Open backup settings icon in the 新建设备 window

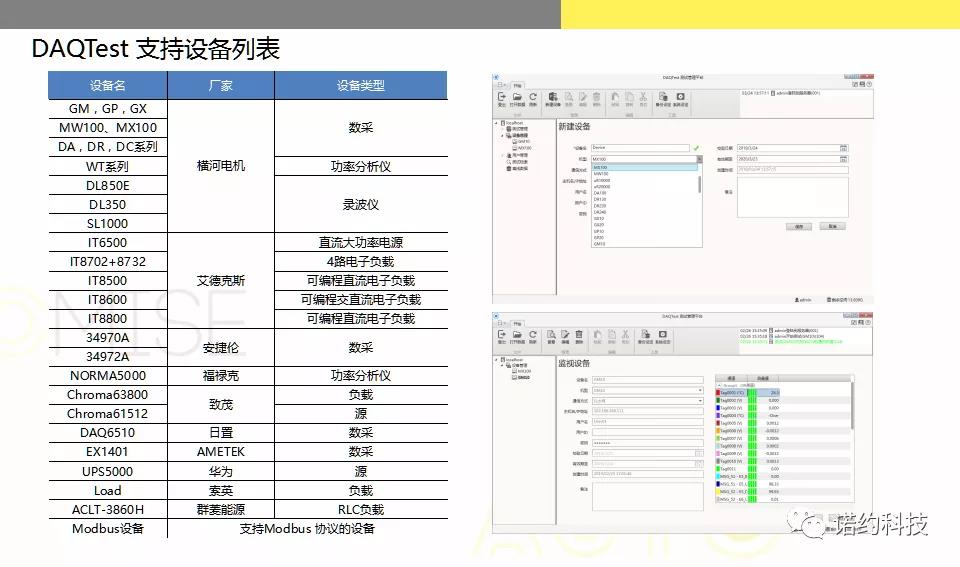coord(663,97)
